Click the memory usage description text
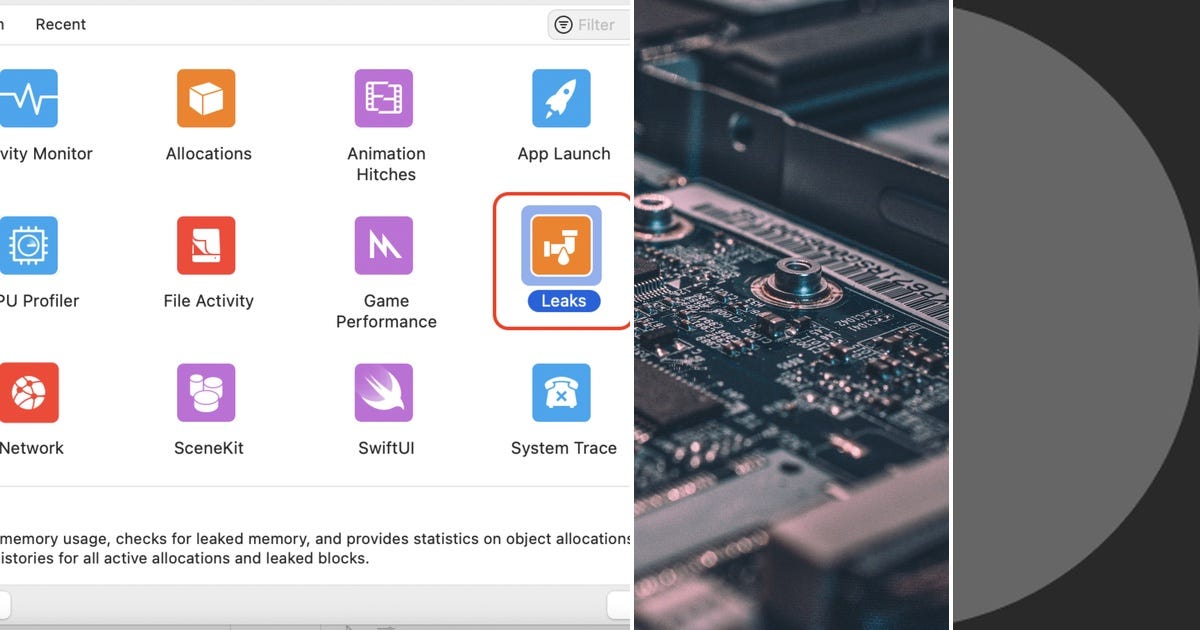The height and width of the screenshot is (630, 1200). [x=300, y=548]
